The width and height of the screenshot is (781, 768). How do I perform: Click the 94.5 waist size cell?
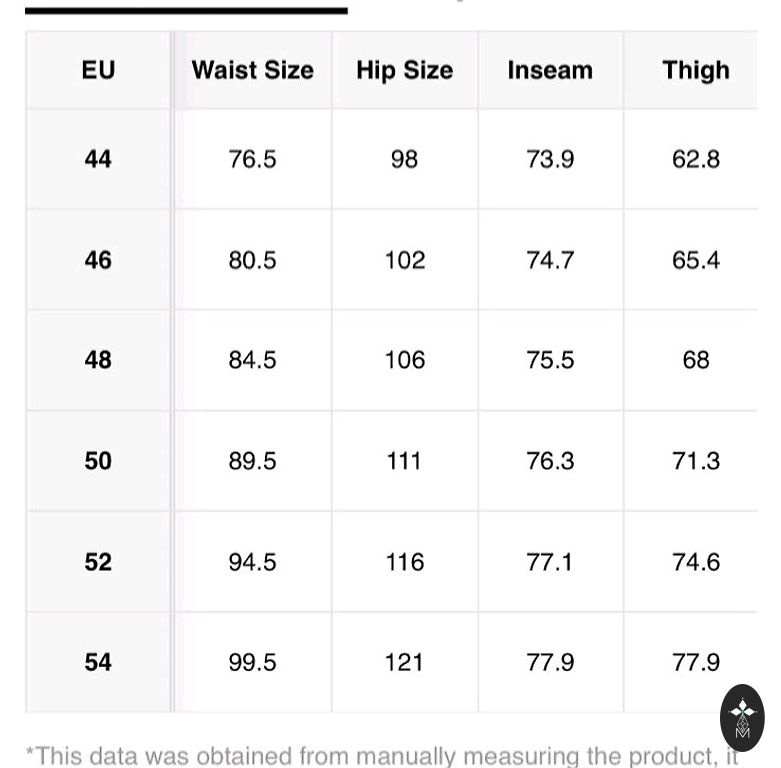[252, 562]
